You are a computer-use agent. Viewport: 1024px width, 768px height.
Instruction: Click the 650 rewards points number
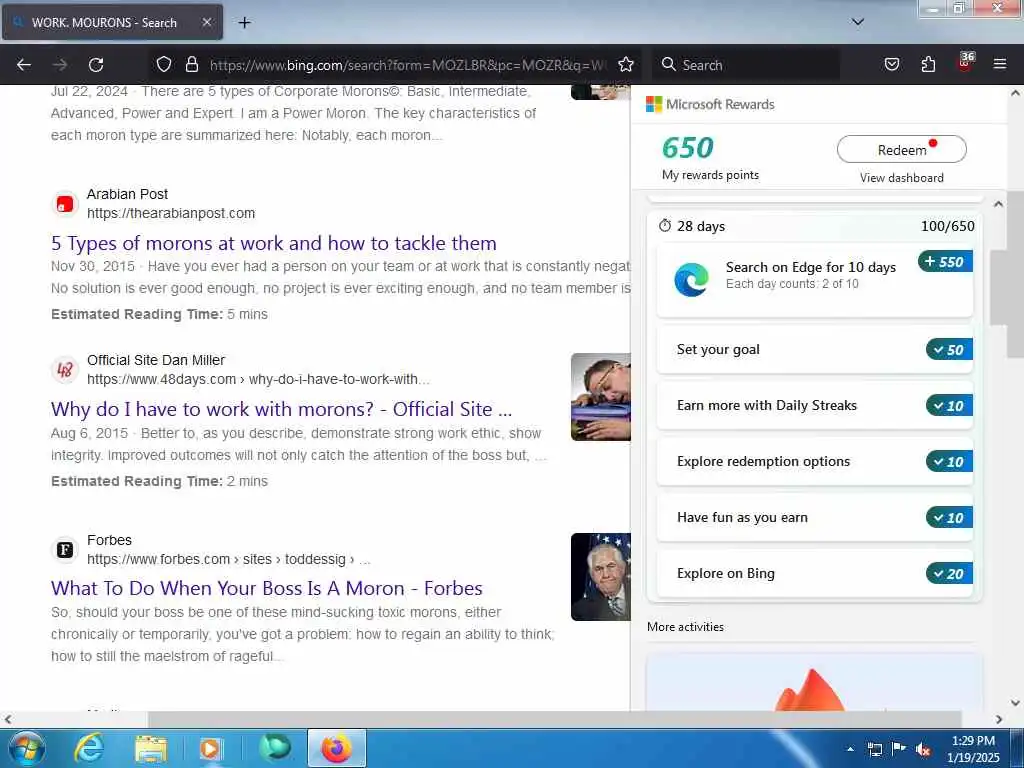click(688, 148)
